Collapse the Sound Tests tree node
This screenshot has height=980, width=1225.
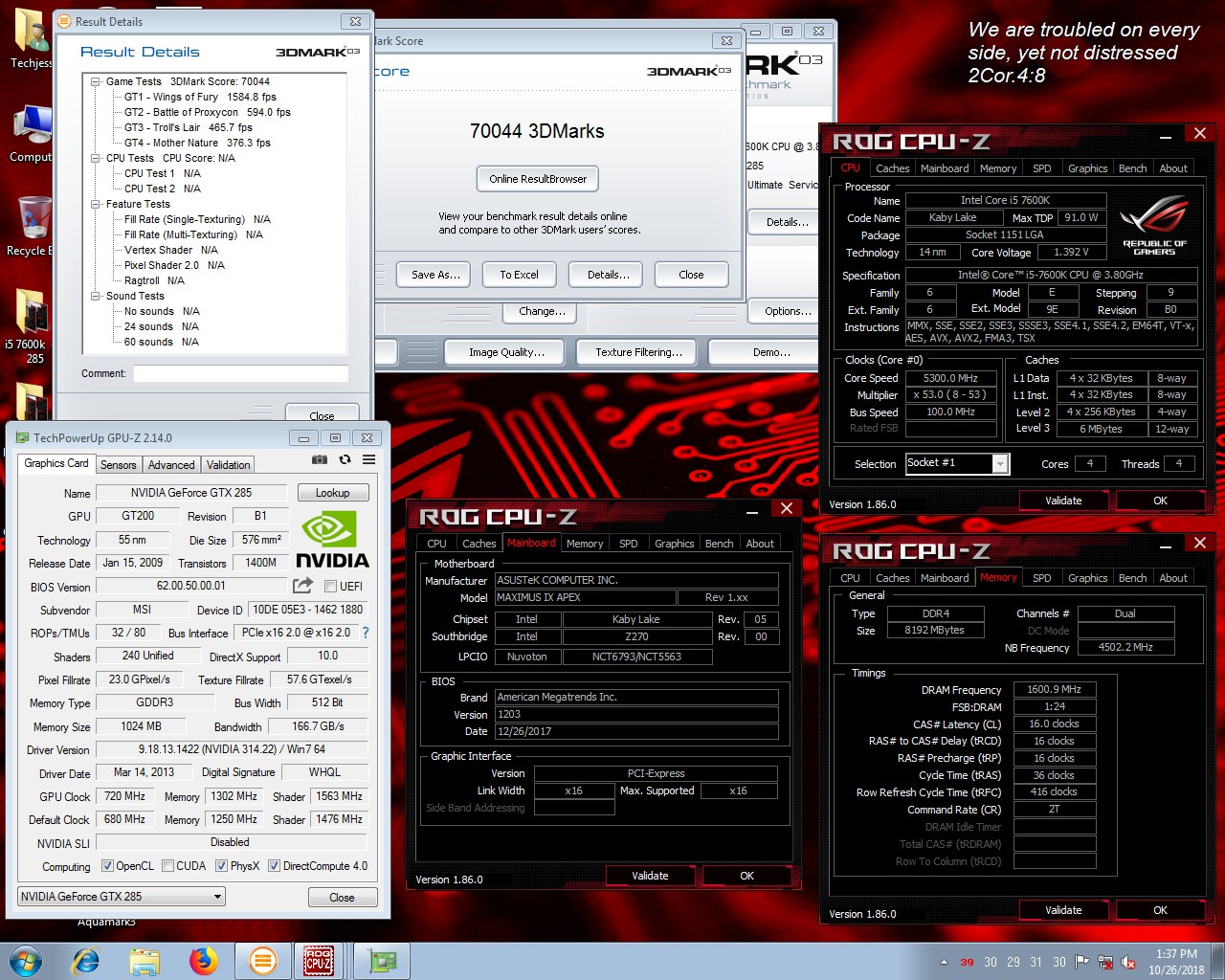pos(96,296)
